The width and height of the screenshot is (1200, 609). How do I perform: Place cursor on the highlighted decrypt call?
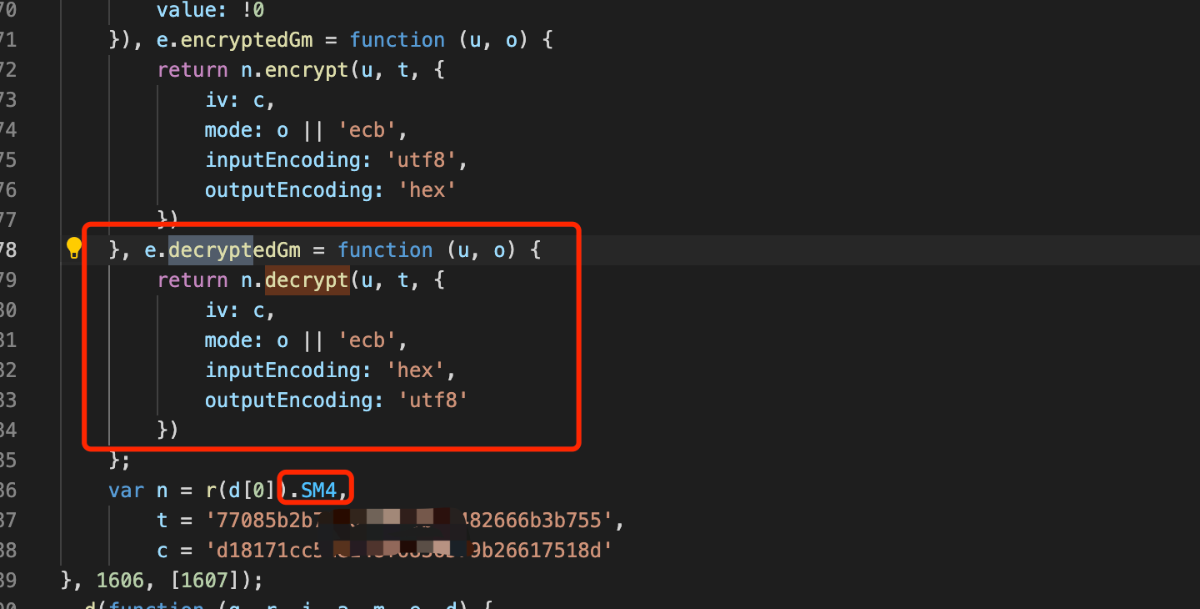tap(307, 280)
